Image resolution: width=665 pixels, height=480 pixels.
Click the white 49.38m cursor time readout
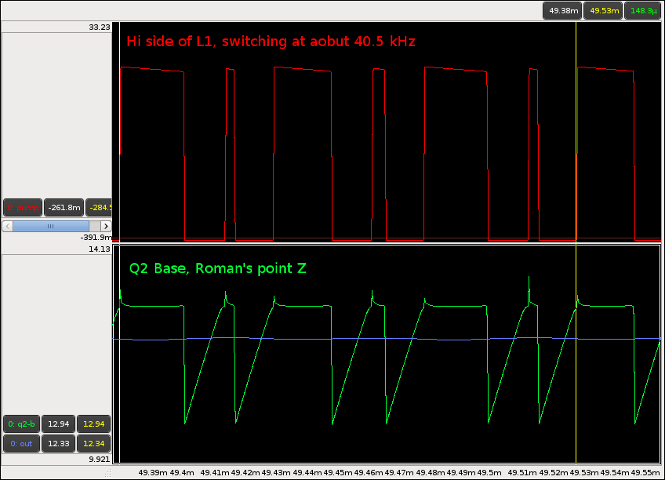click(561, 10)
